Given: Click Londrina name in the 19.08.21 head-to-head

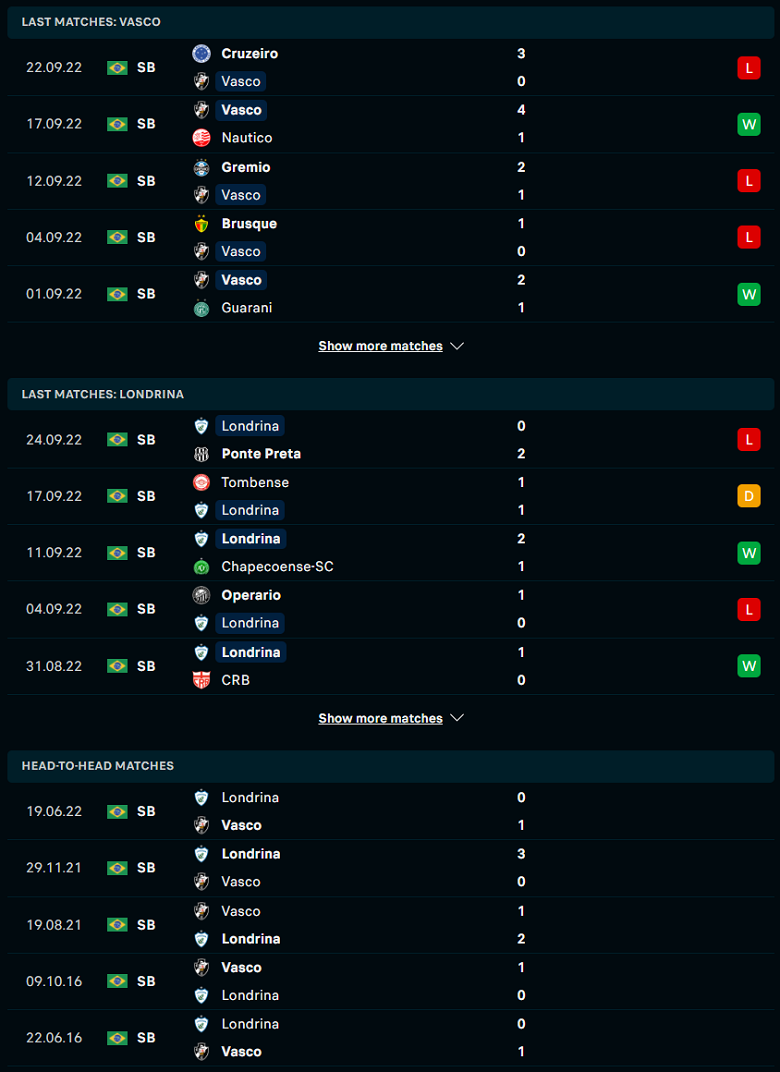Looking at the screenshot, I should (x=251, y=939).
